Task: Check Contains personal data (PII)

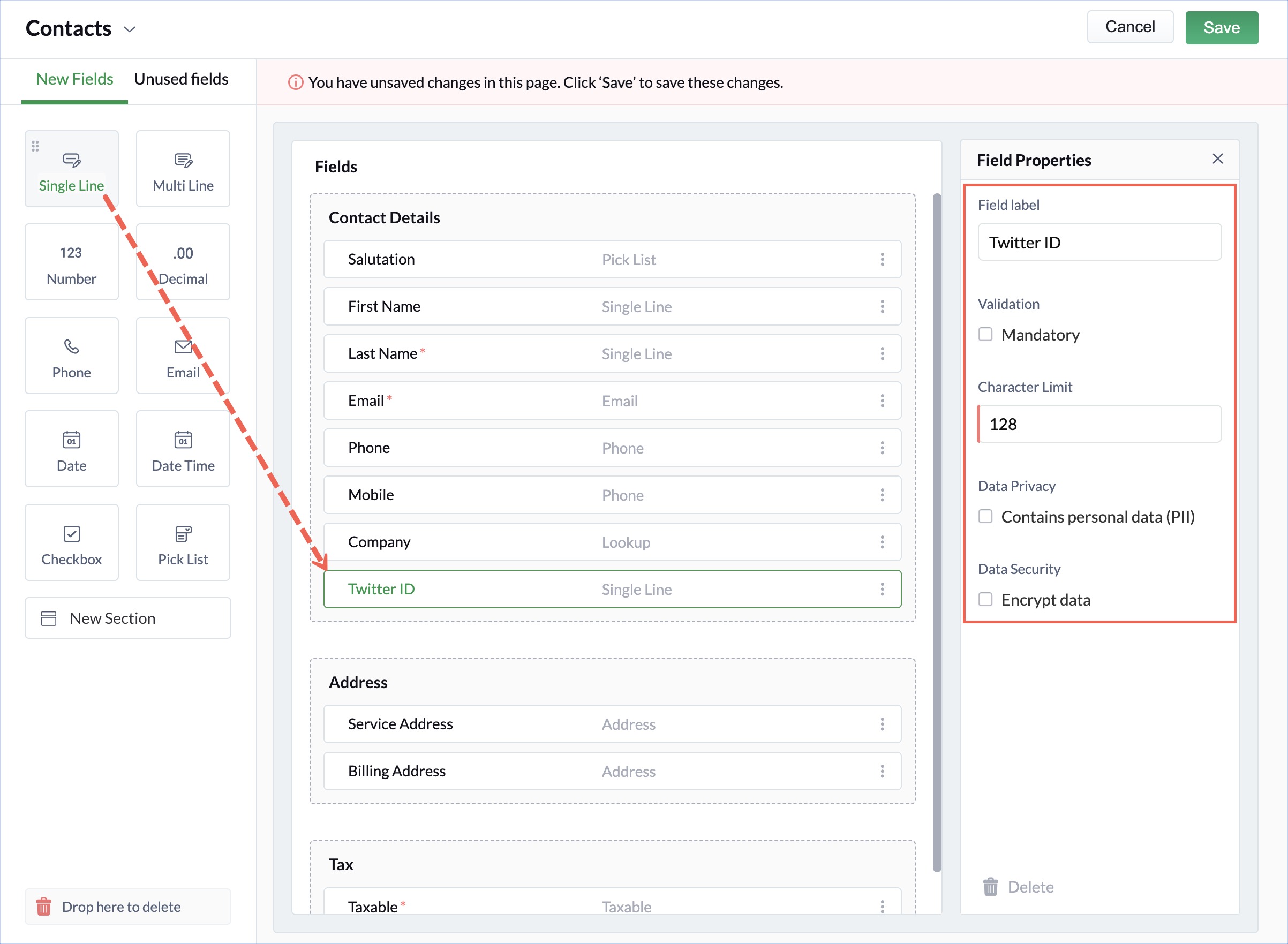Action: pyautogui.click(x=985, y=517)
